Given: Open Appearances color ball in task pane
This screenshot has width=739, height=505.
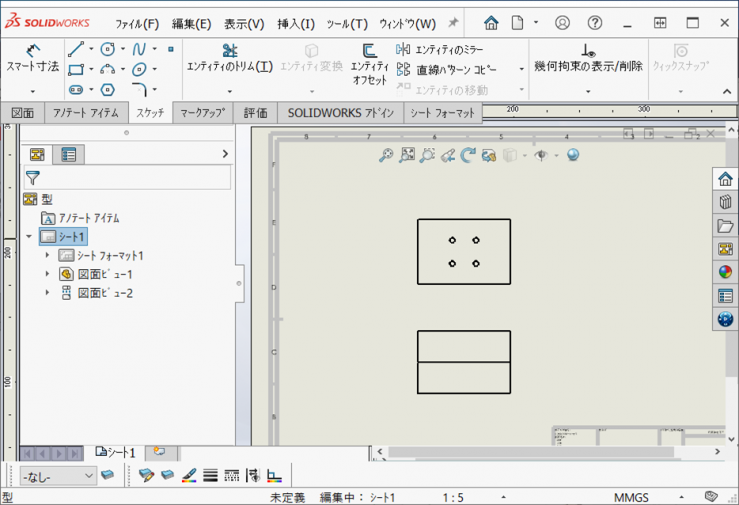Looking at the screenshot, I should (725, 272).
